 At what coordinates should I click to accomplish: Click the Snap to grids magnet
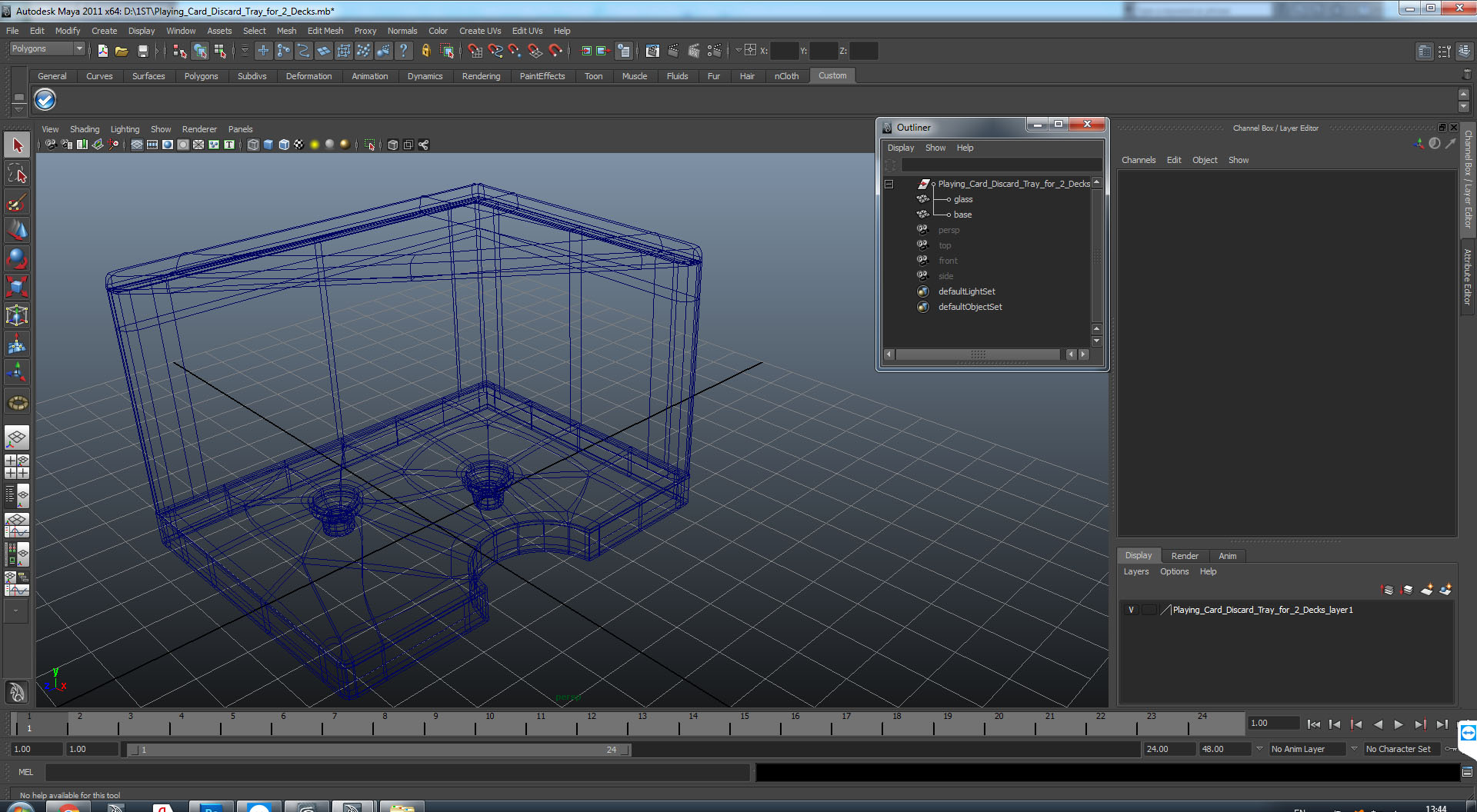tap(475, 51)
